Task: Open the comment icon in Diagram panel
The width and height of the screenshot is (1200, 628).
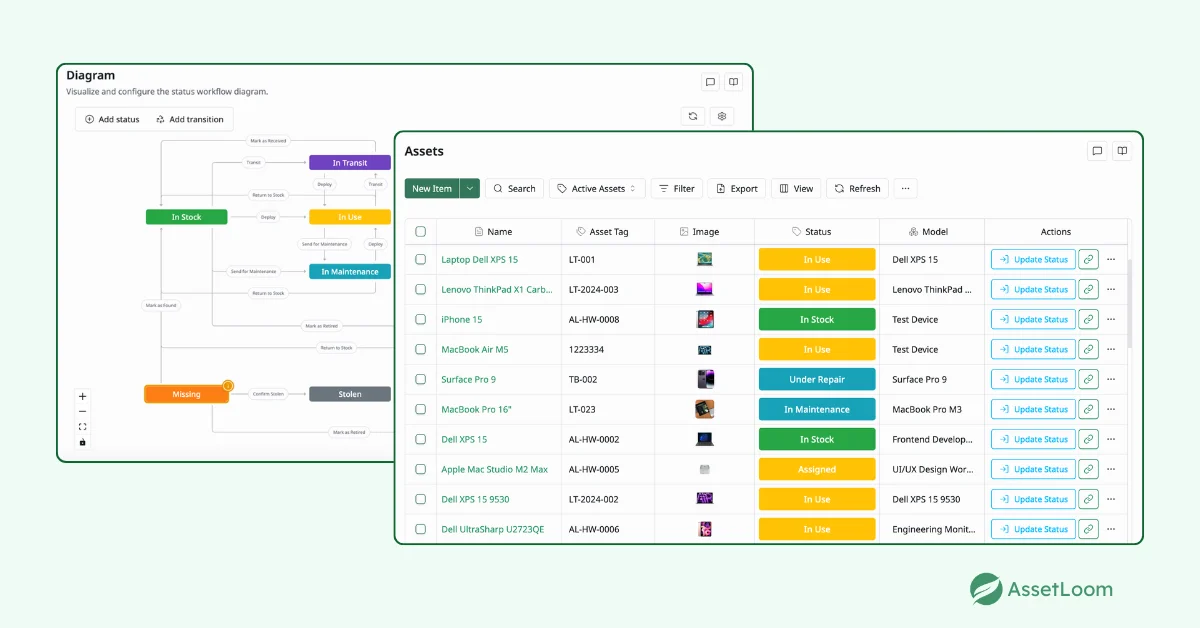Action: 710,83
